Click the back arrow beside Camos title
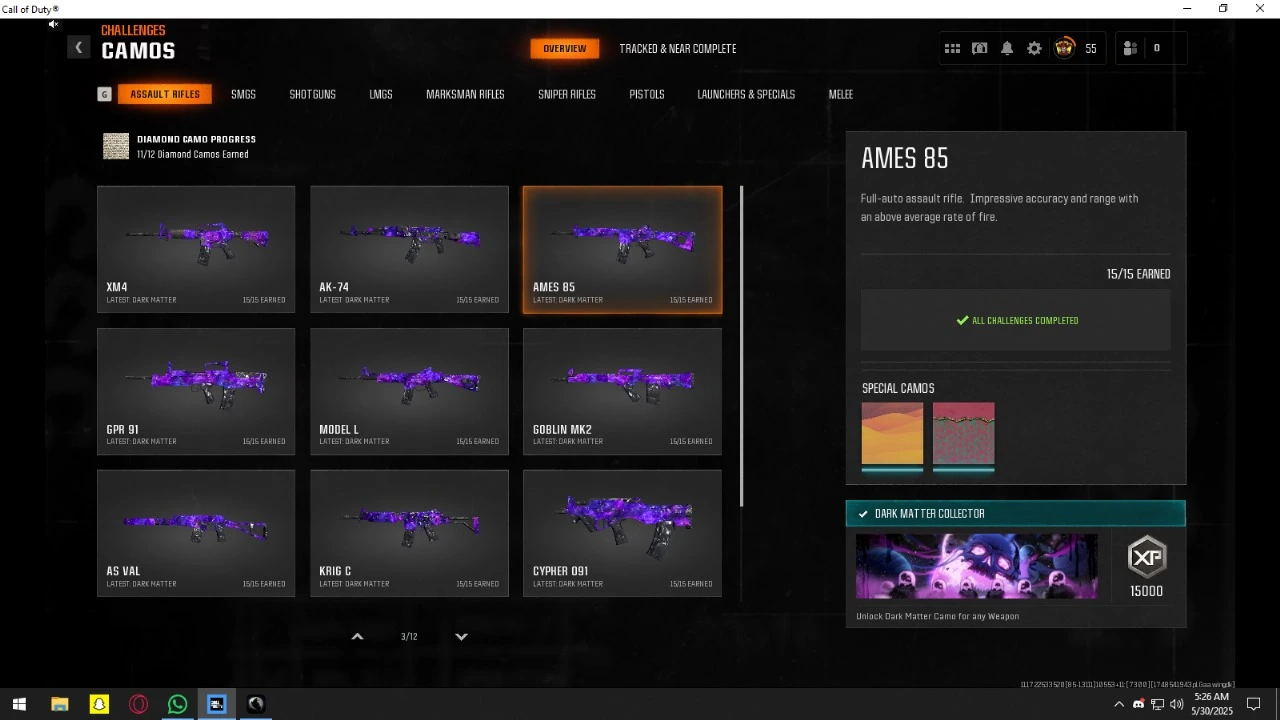Viewport: 1280px width, 720px height. (x=78, y=47)
